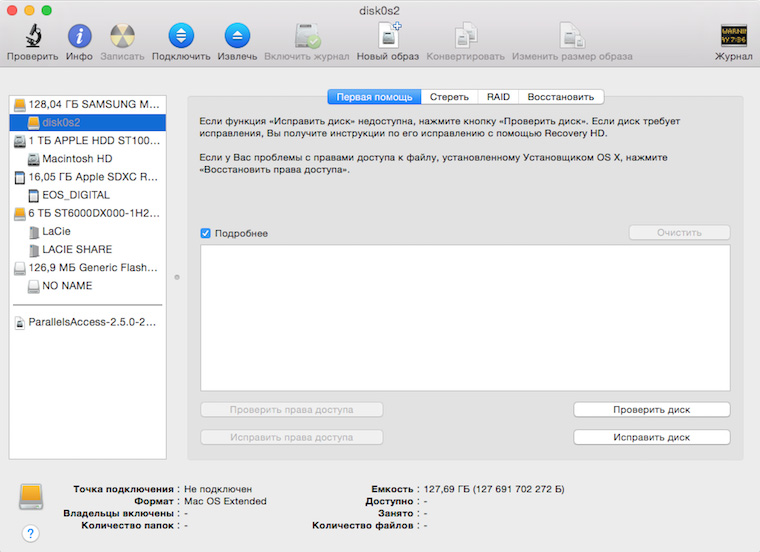Image resolution: width=760 pixels, height=552 pixels.
Task: Open the RAID tab
Action: [497, 97]
